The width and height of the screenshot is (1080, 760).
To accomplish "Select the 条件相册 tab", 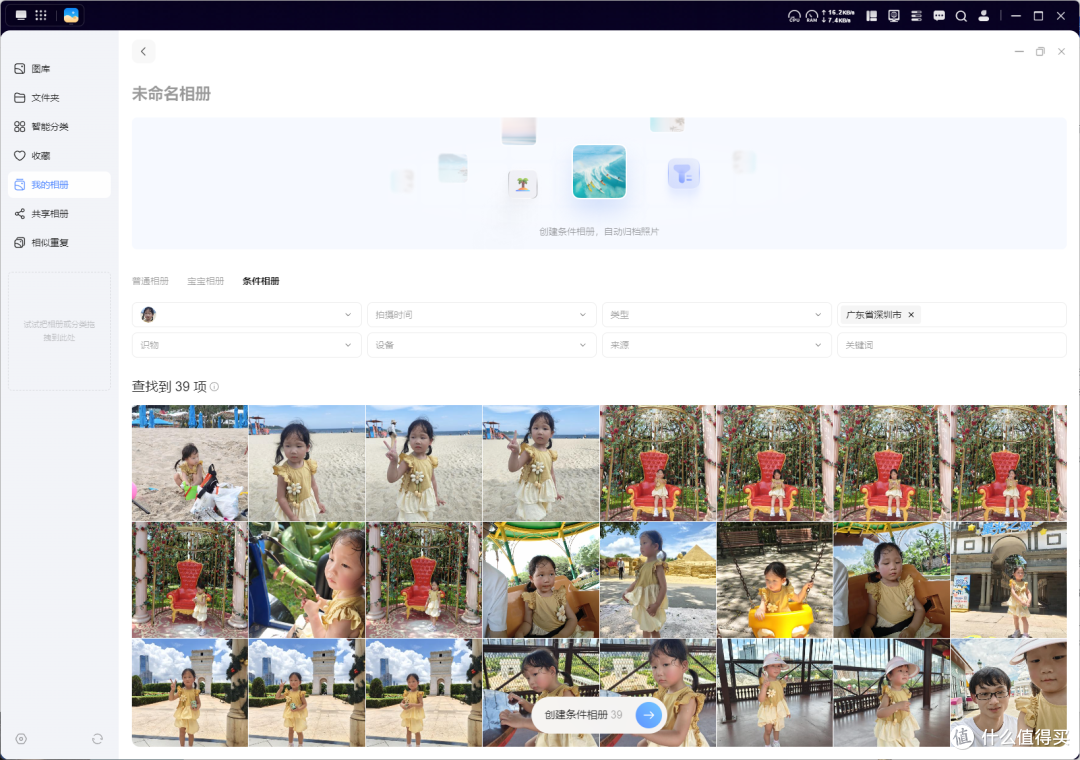I will (261, 281).
